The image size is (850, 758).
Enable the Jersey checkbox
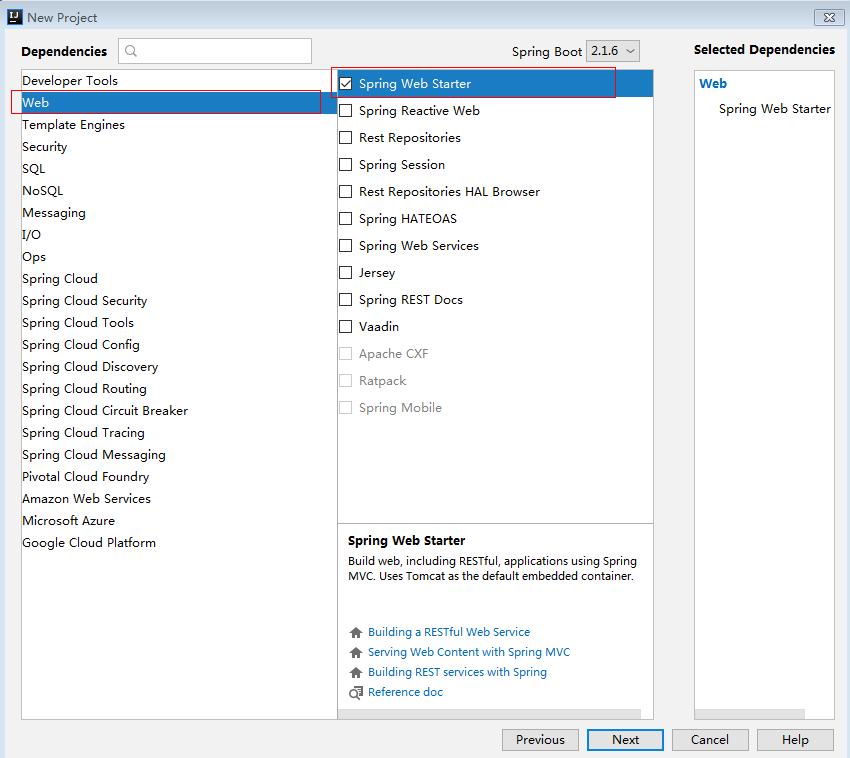tap(345, 272)
